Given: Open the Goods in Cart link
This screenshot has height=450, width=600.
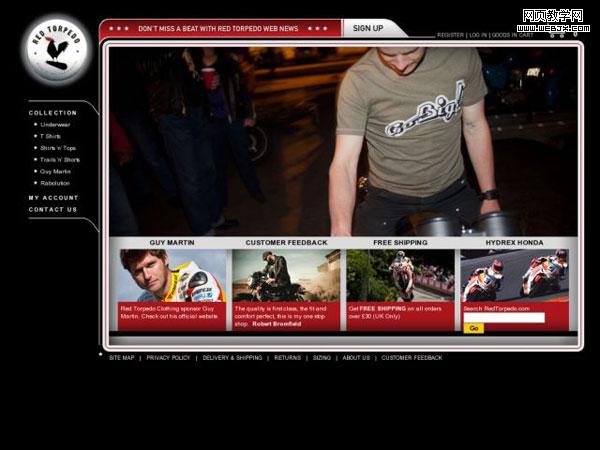Looking at the screenshot, I should (511, 35).
